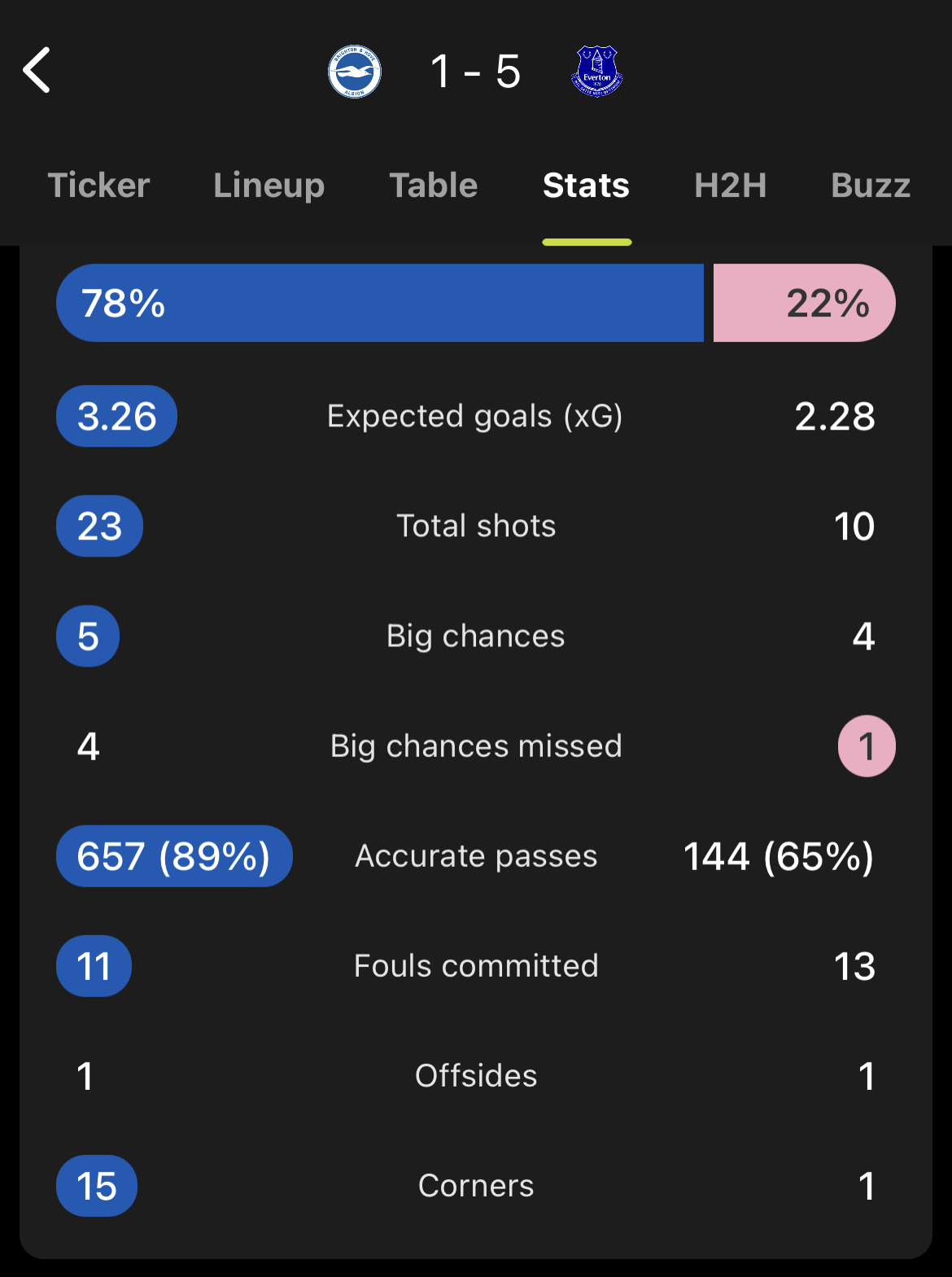
Task: Switch to the Lineup tab
Action: pyautogui.click(x=269, y=186)
